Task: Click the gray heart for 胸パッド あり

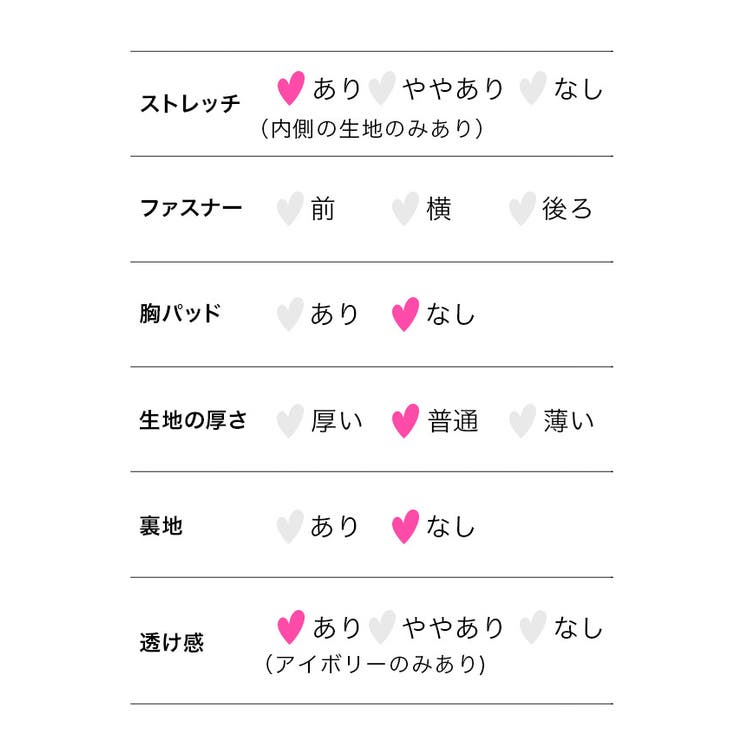Action: click(290, 314)
